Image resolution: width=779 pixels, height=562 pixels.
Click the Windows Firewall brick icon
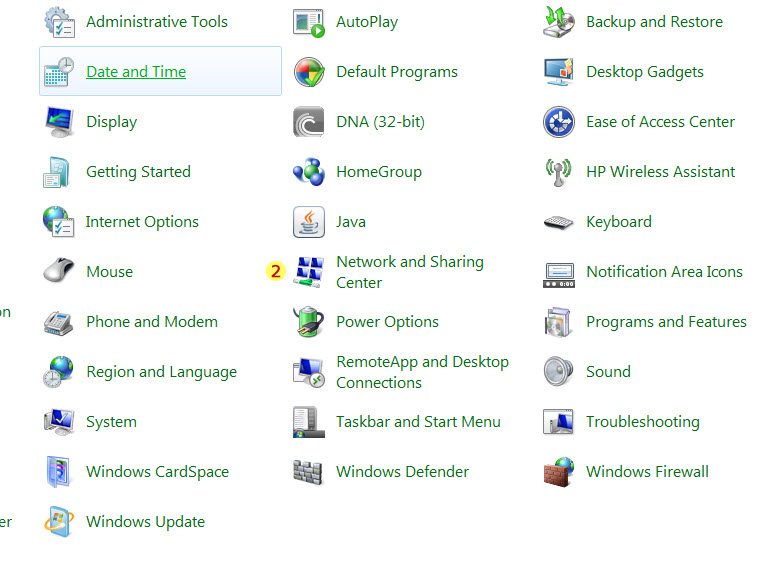click(x=559, y=472)
